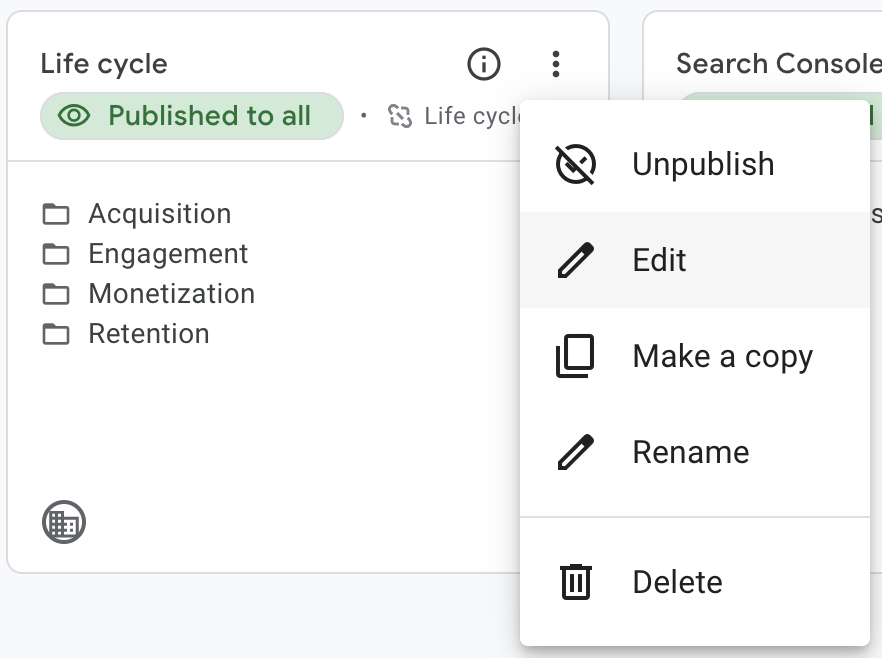Click the linked collection icon beside Life cycle
Viewport: 882px width, 658px height.
(x=400, y=116)
